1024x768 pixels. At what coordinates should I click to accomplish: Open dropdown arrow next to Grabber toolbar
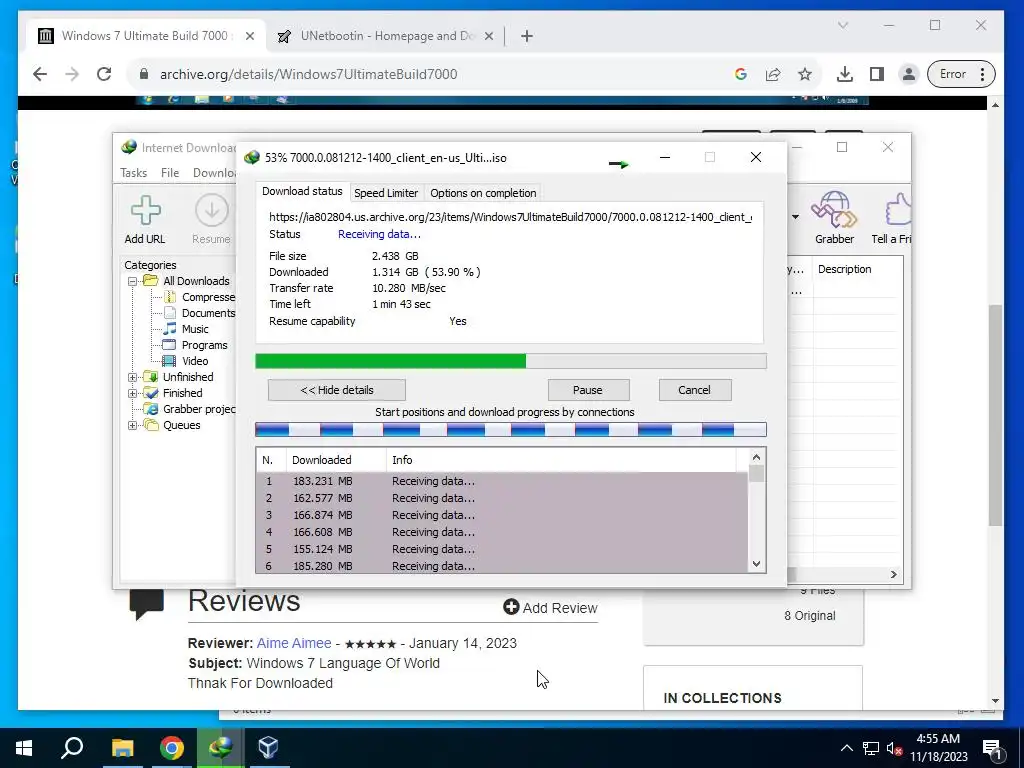(x=795, y=217)
